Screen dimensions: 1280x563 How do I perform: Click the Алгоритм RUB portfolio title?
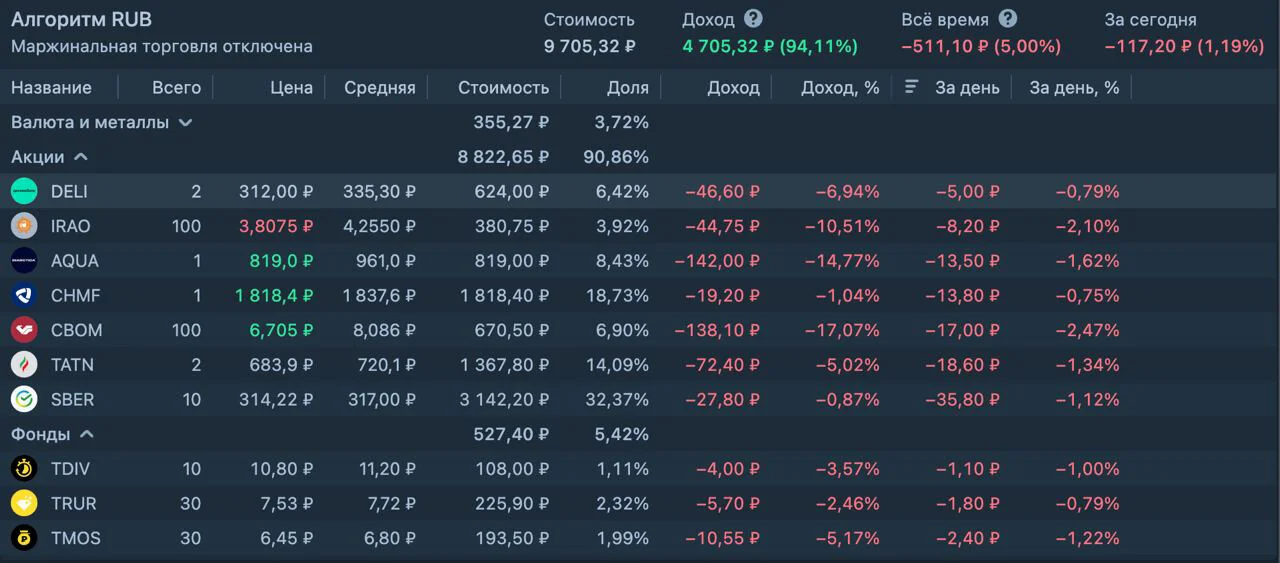(x=81, y=20)
